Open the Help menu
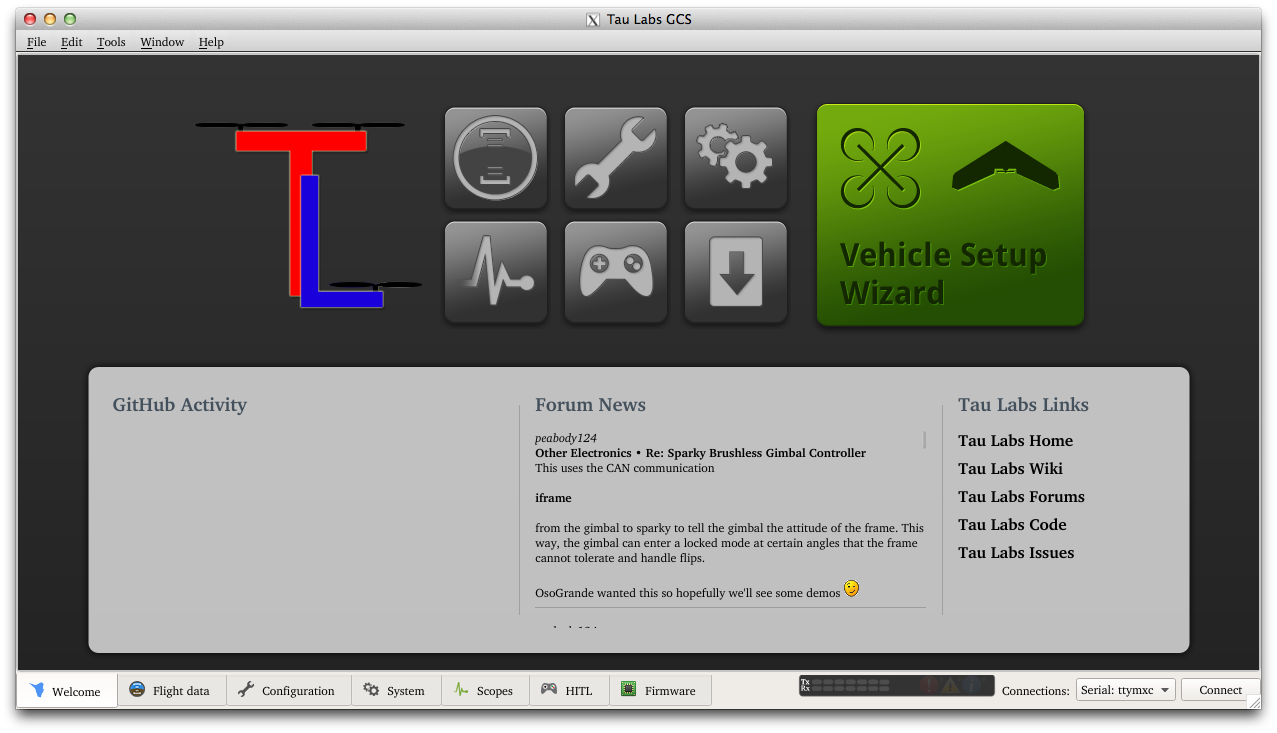The width and height of the screenshot is (1277, 733). pos(211,42)
